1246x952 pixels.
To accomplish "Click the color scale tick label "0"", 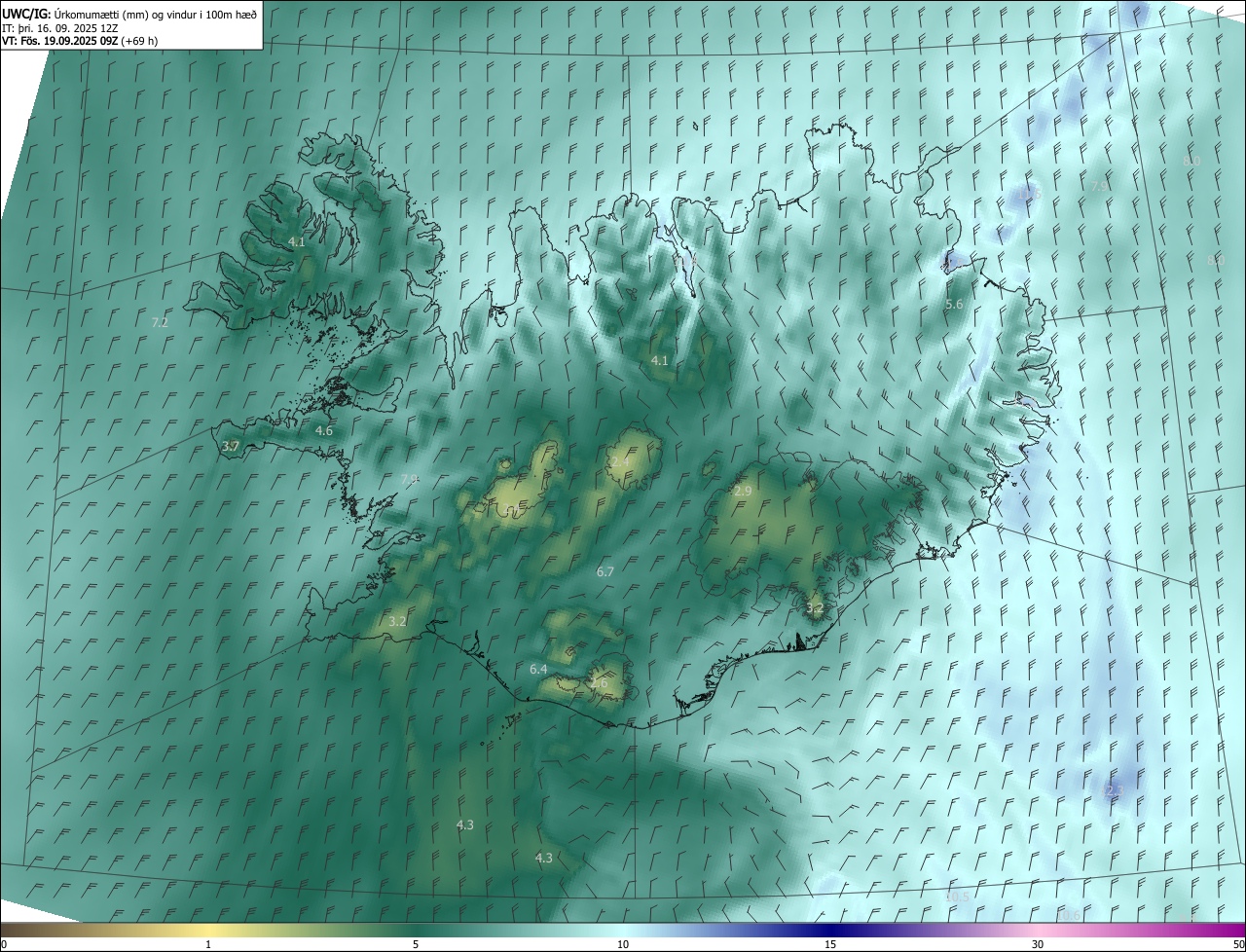I will point(4,944).
